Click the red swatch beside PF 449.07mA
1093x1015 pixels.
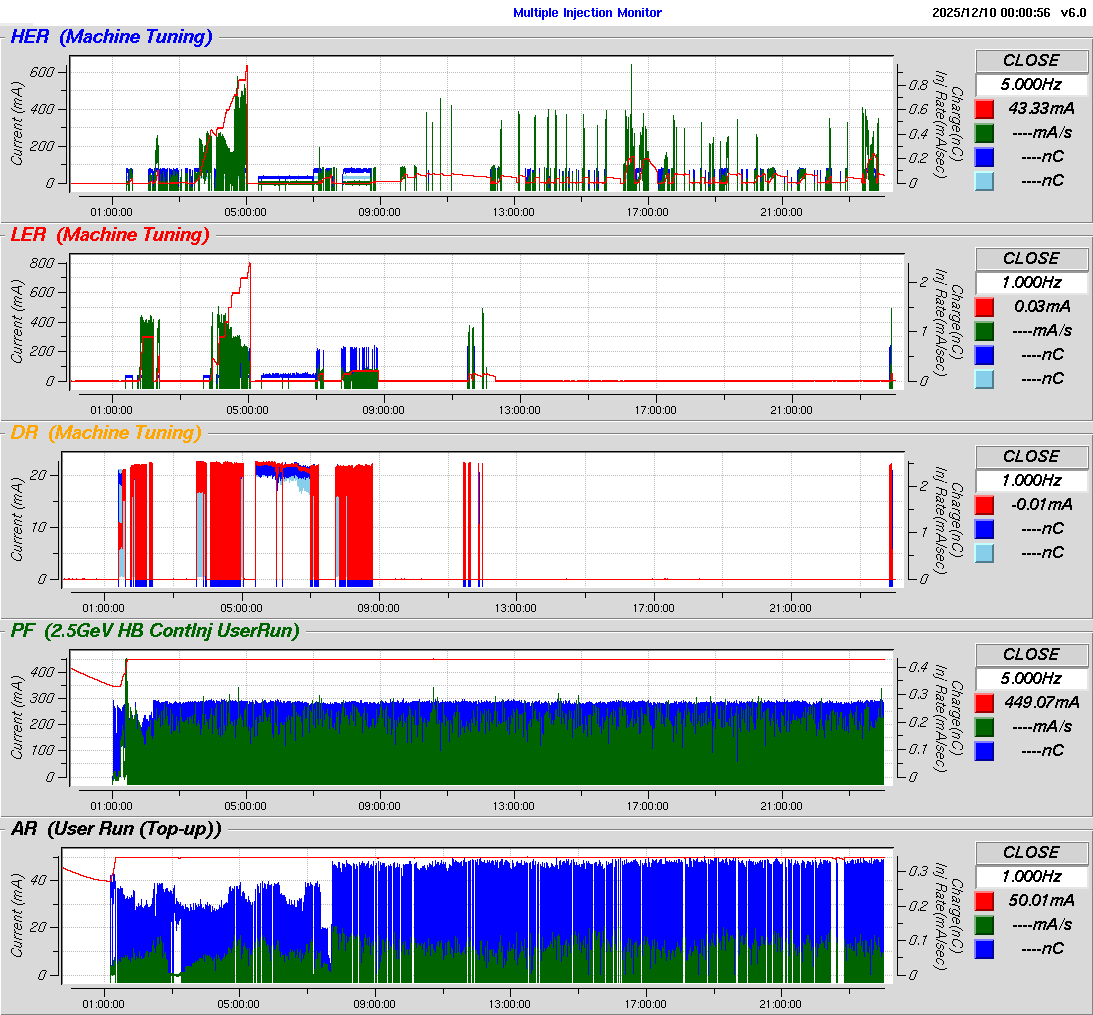coord(985,703)
